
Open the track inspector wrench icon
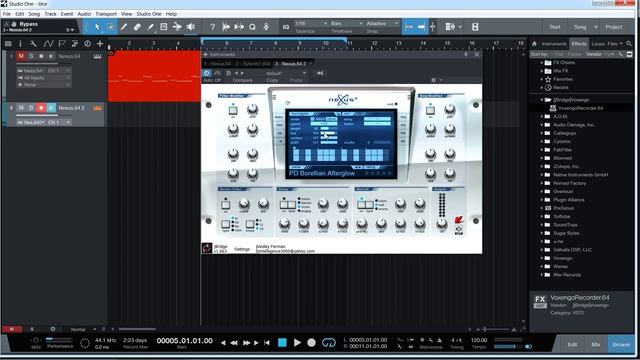pyautogui.click(x=33, y=43)
